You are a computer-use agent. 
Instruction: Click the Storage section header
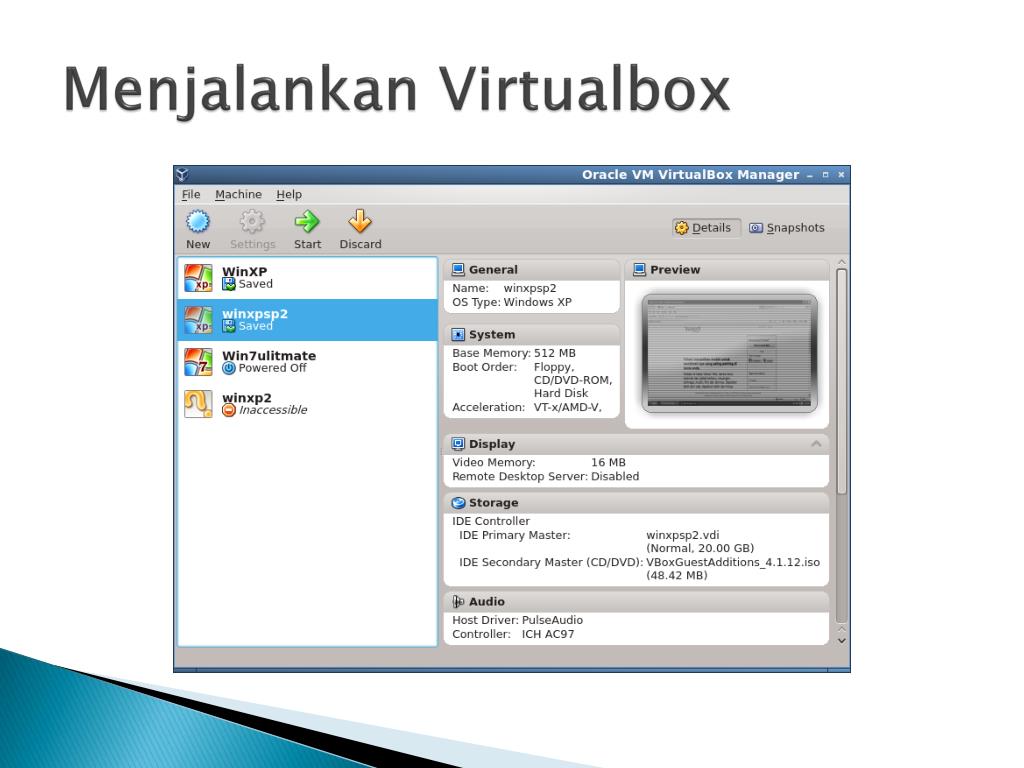click(x=636, y=503)
